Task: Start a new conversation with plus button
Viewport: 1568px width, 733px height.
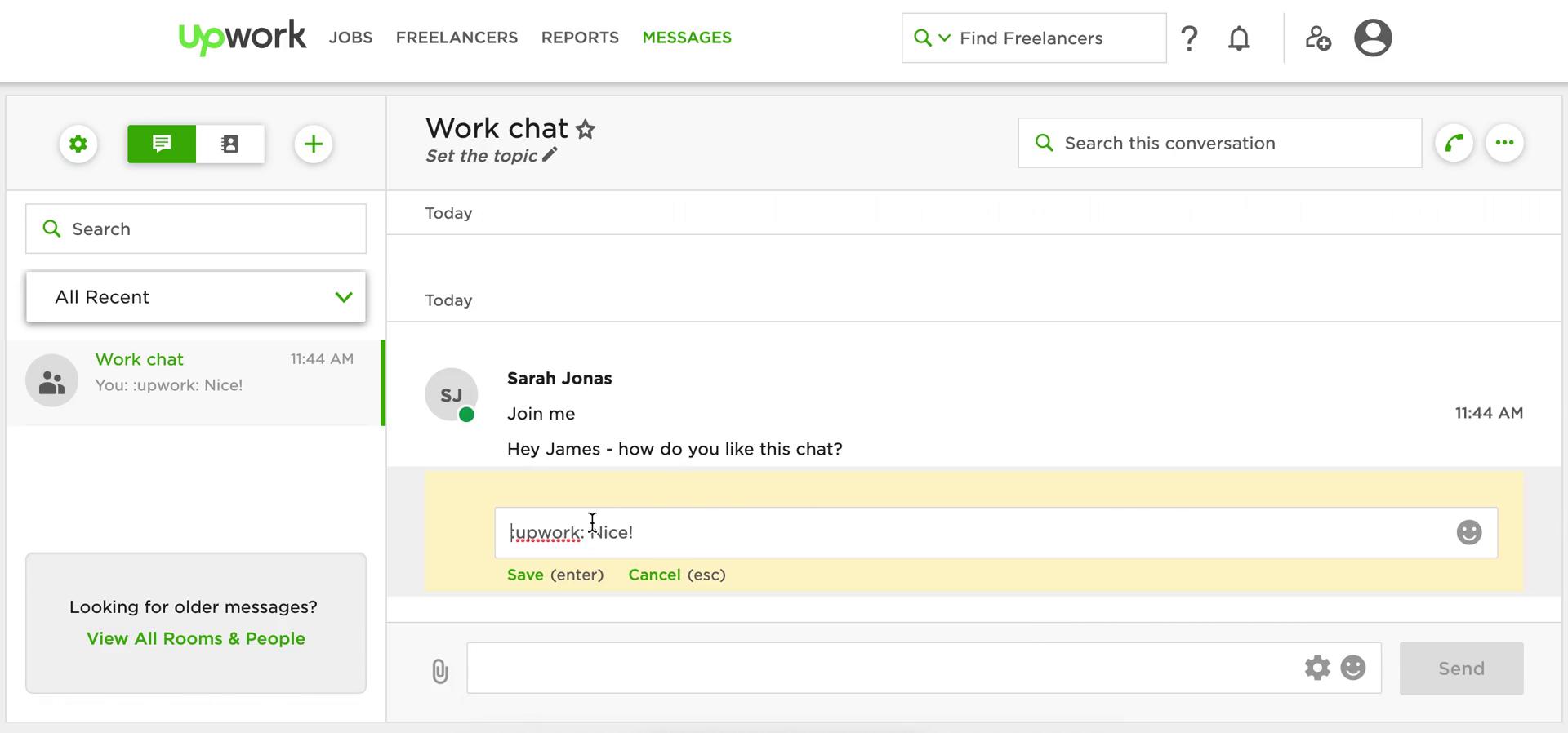Action: pos(313,144)
